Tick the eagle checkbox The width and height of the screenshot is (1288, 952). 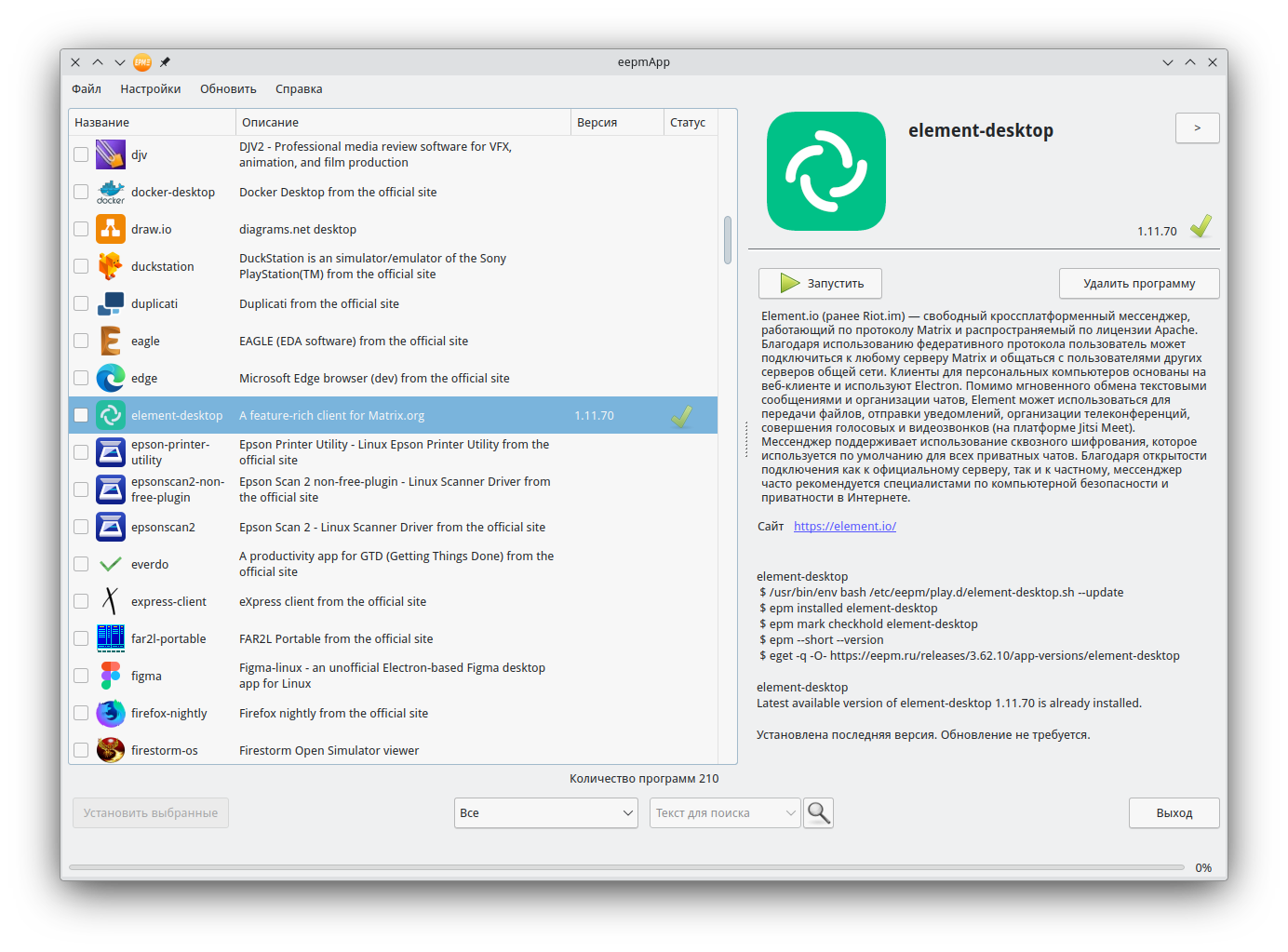81,341
